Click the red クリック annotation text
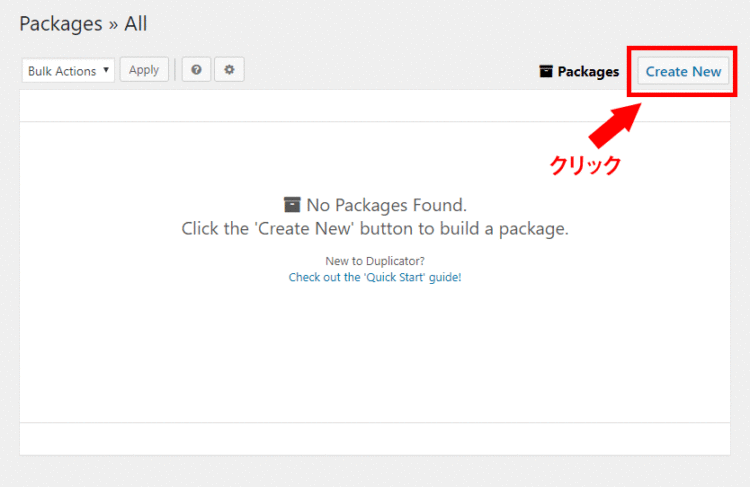 [585, 165]
